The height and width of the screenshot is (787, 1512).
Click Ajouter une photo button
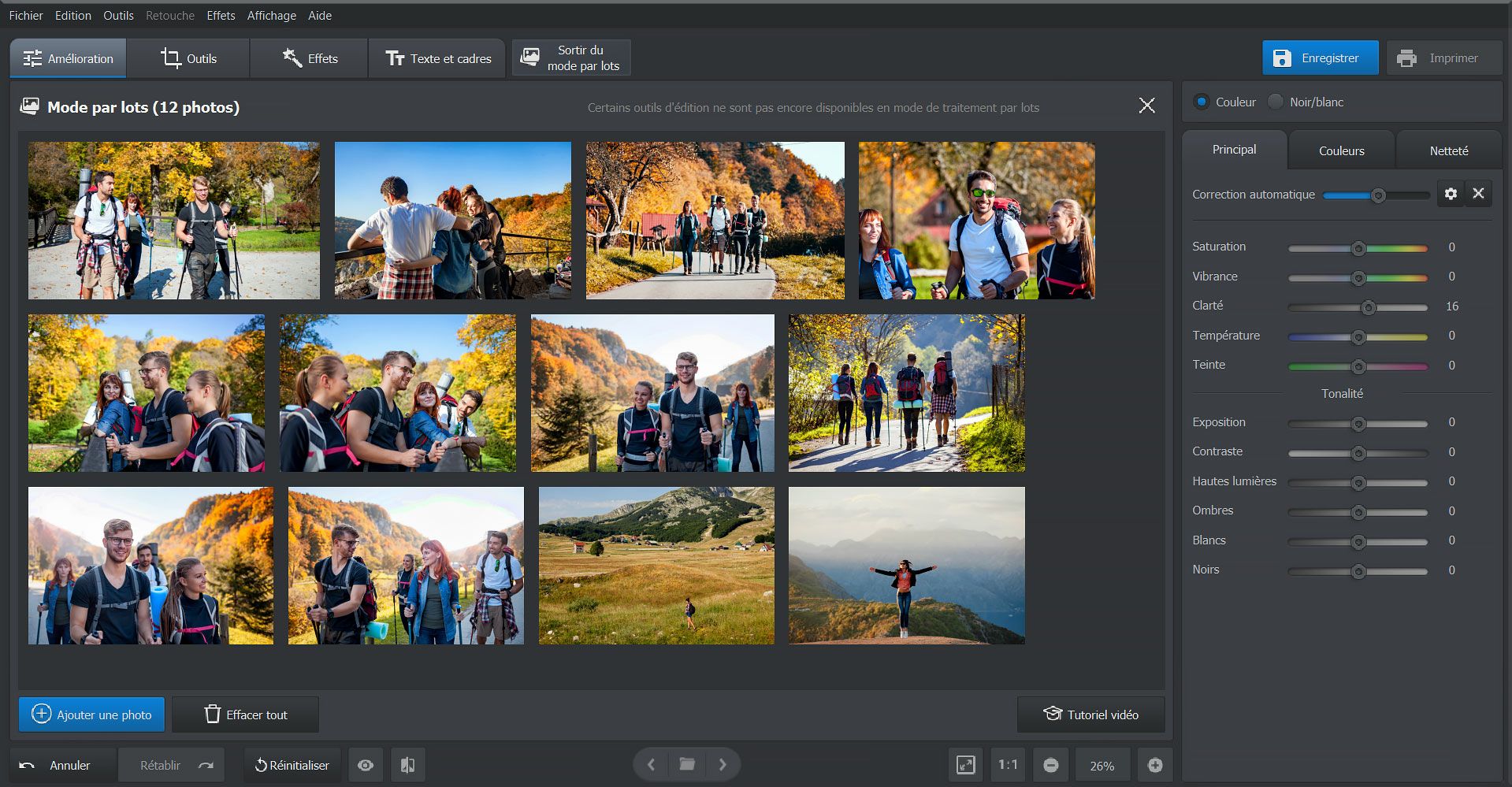pyautogui.click(x=91, y=715)
